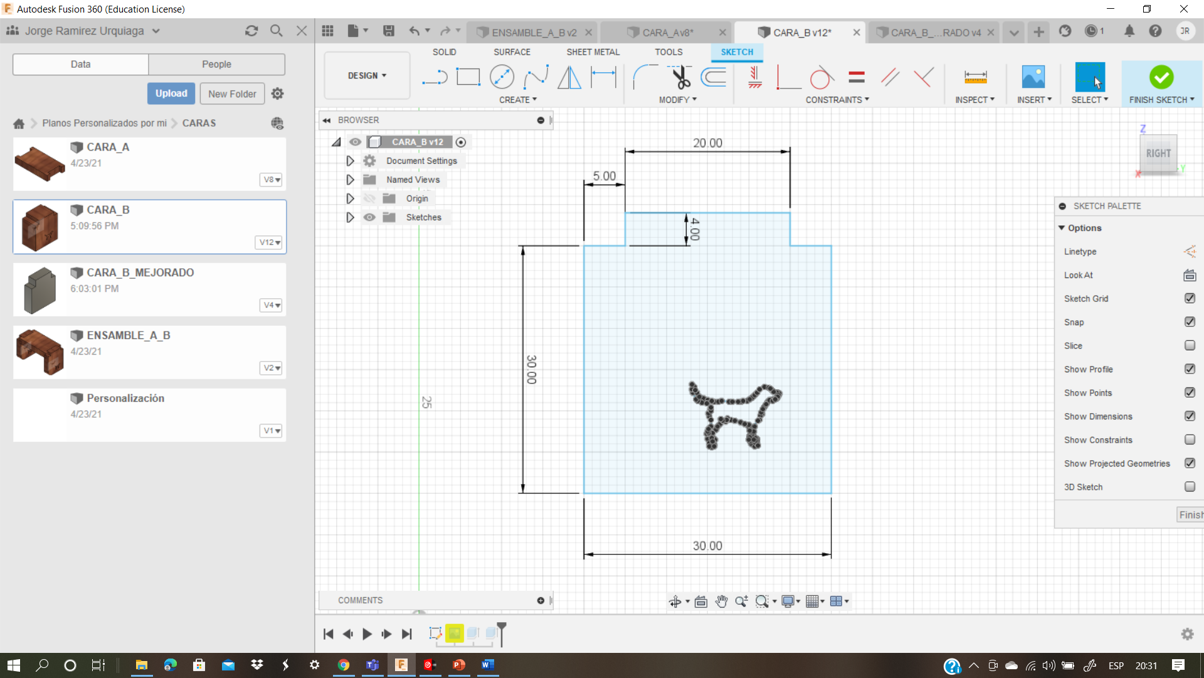Open the Look At tool in the navigation bar
Image resolution: width=1204 pixels, height=678 pixels.
701,601
